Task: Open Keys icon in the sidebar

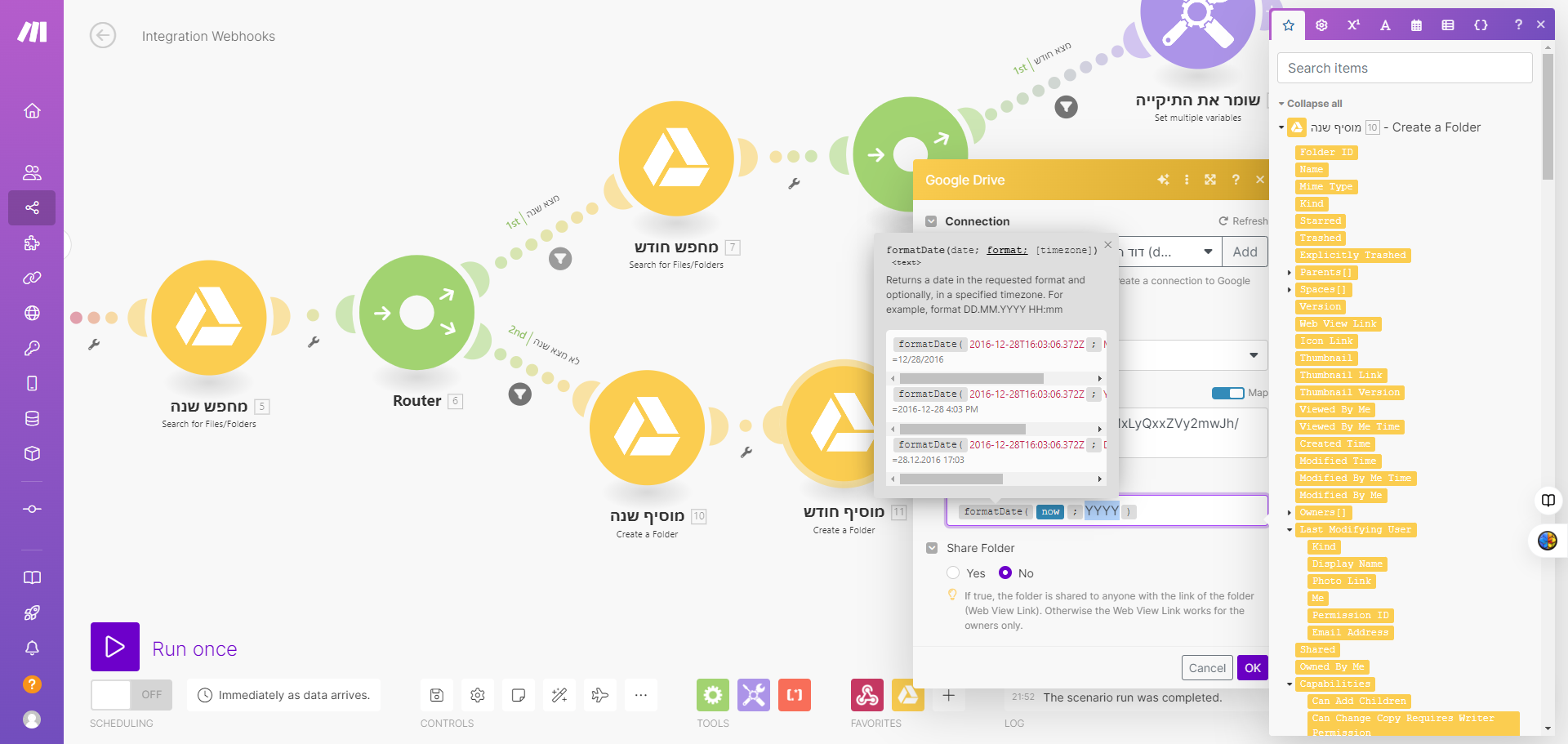Action: point(32,348)
